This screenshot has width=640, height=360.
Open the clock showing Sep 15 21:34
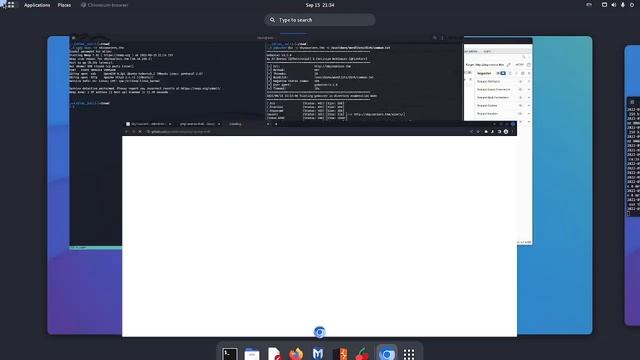coord(320,5)
